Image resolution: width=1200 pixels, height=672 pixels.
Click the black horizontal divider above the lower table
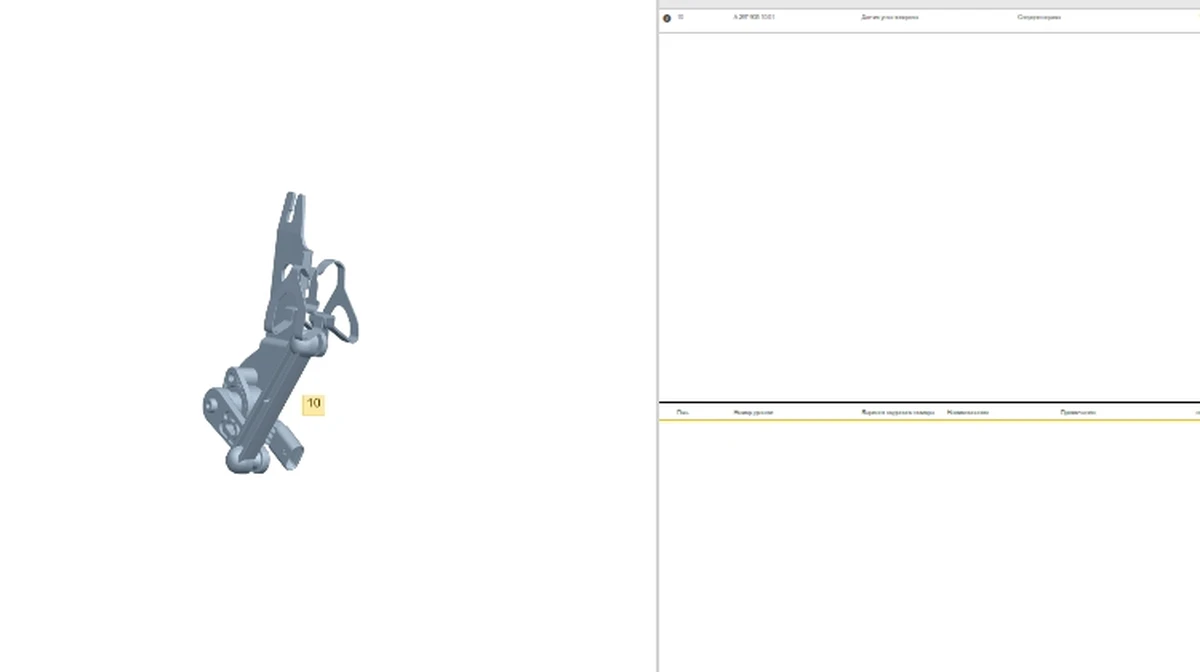[928, 402]
